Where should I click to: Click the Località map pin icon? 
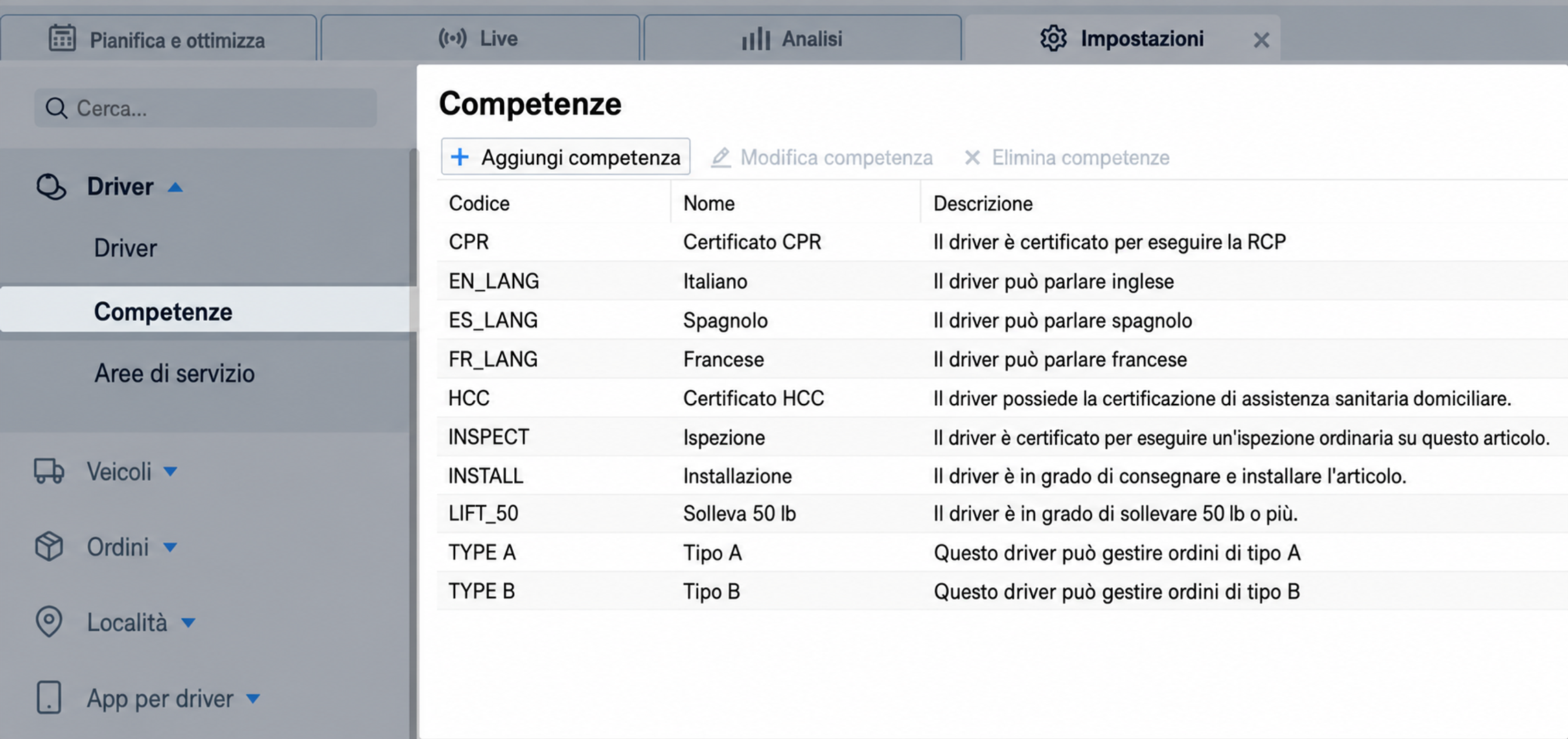point(49,622)
